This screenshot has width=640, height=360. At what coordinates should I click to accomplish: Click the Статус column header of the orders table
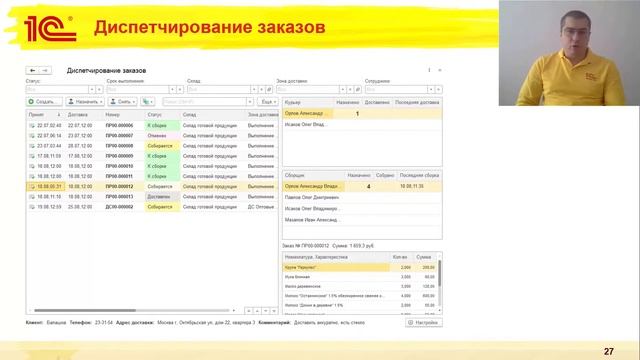(162, 115)
